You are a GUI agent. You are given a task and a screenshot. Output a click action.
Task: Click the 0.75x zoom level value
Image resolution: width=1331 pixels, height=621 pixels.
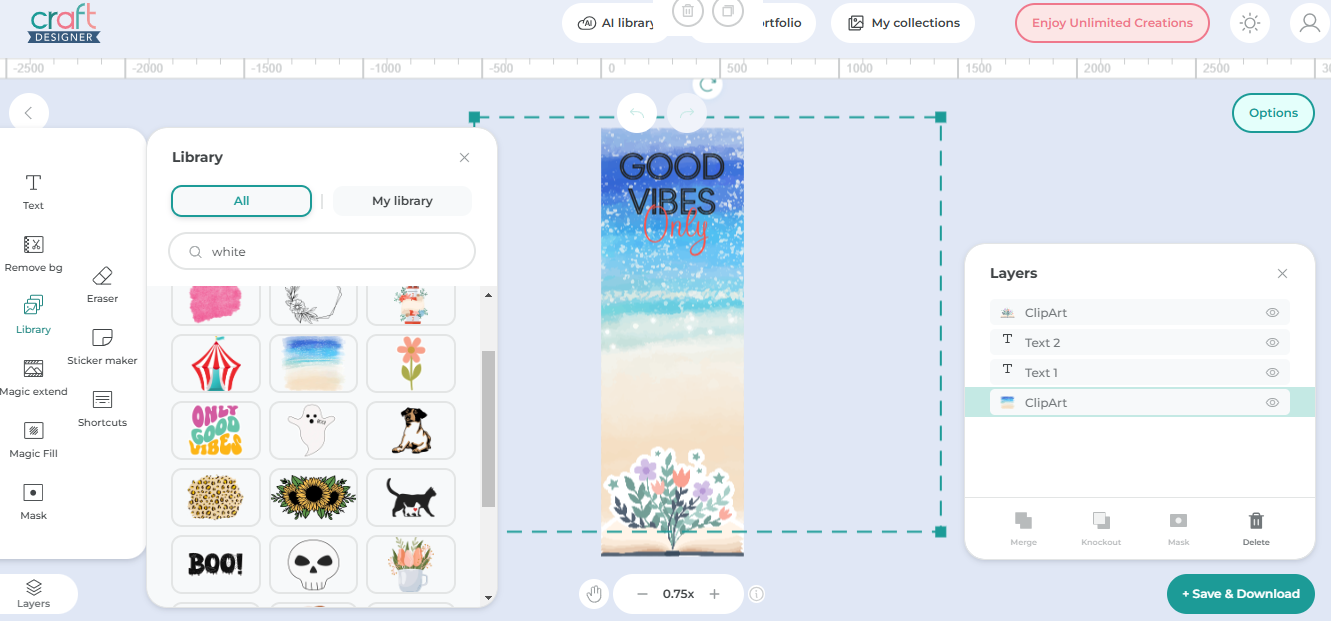tap(678, 594)
